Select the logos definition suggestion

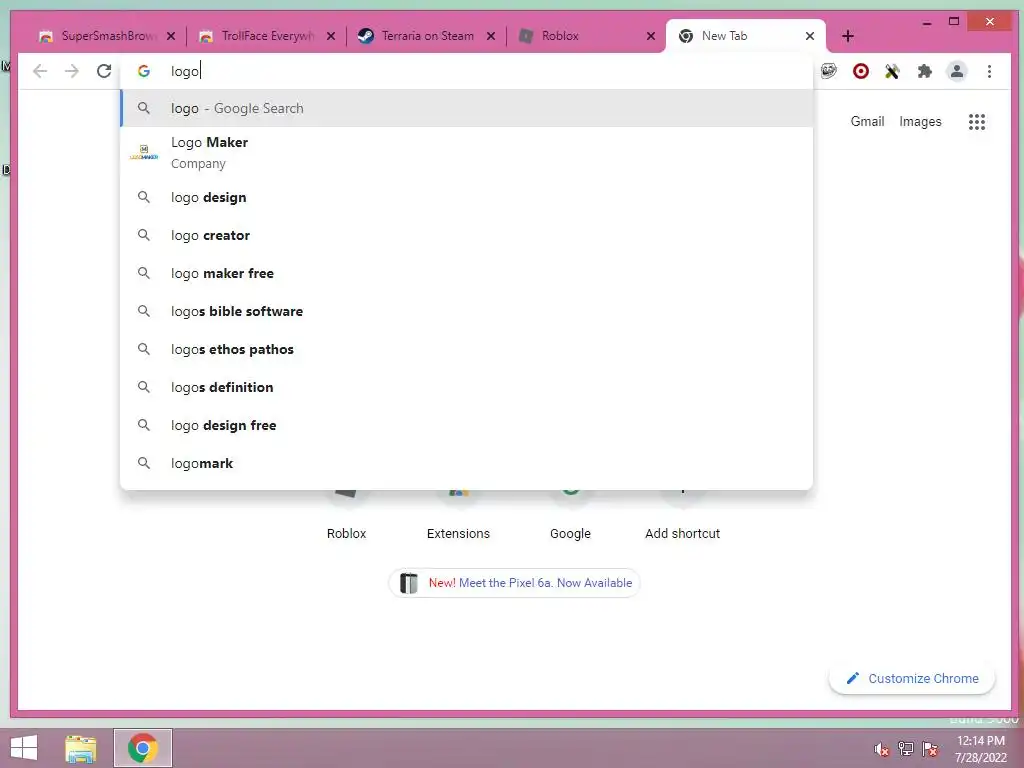coord(466,387)
